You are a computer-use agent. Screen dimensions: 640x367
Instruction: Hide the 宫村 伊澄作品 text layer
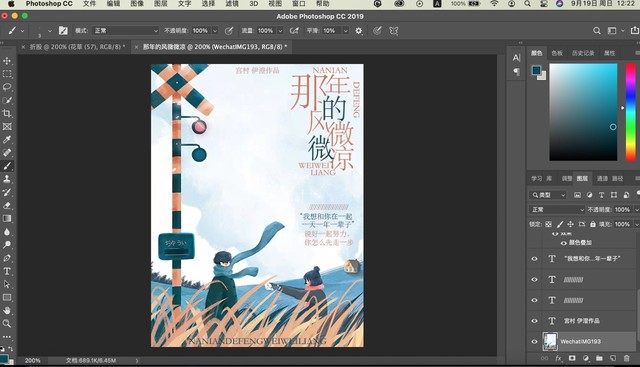[x=534, y=320]
